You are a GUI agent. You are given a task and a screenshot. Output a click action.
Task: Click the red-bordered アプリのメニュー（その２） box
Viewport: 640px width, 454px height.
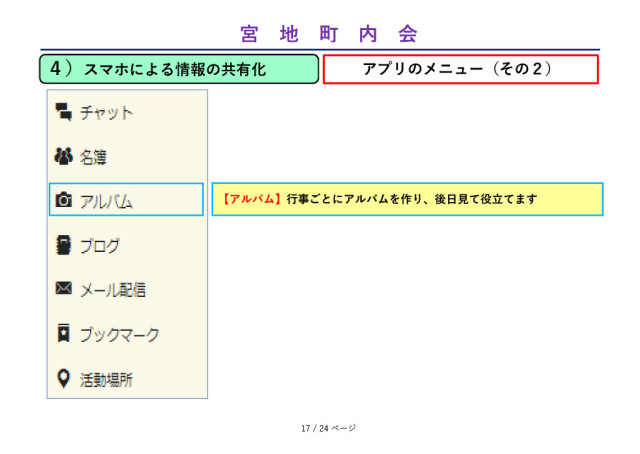(460, 69)
